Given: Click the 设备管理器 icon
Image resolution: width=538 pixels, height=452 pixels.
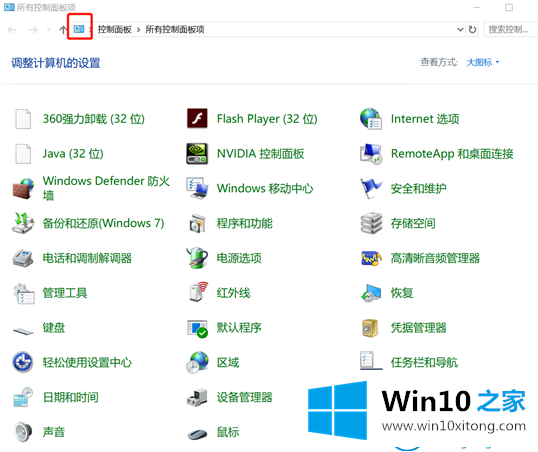Looking at the screenshot, I should click(x=197, y=397).
